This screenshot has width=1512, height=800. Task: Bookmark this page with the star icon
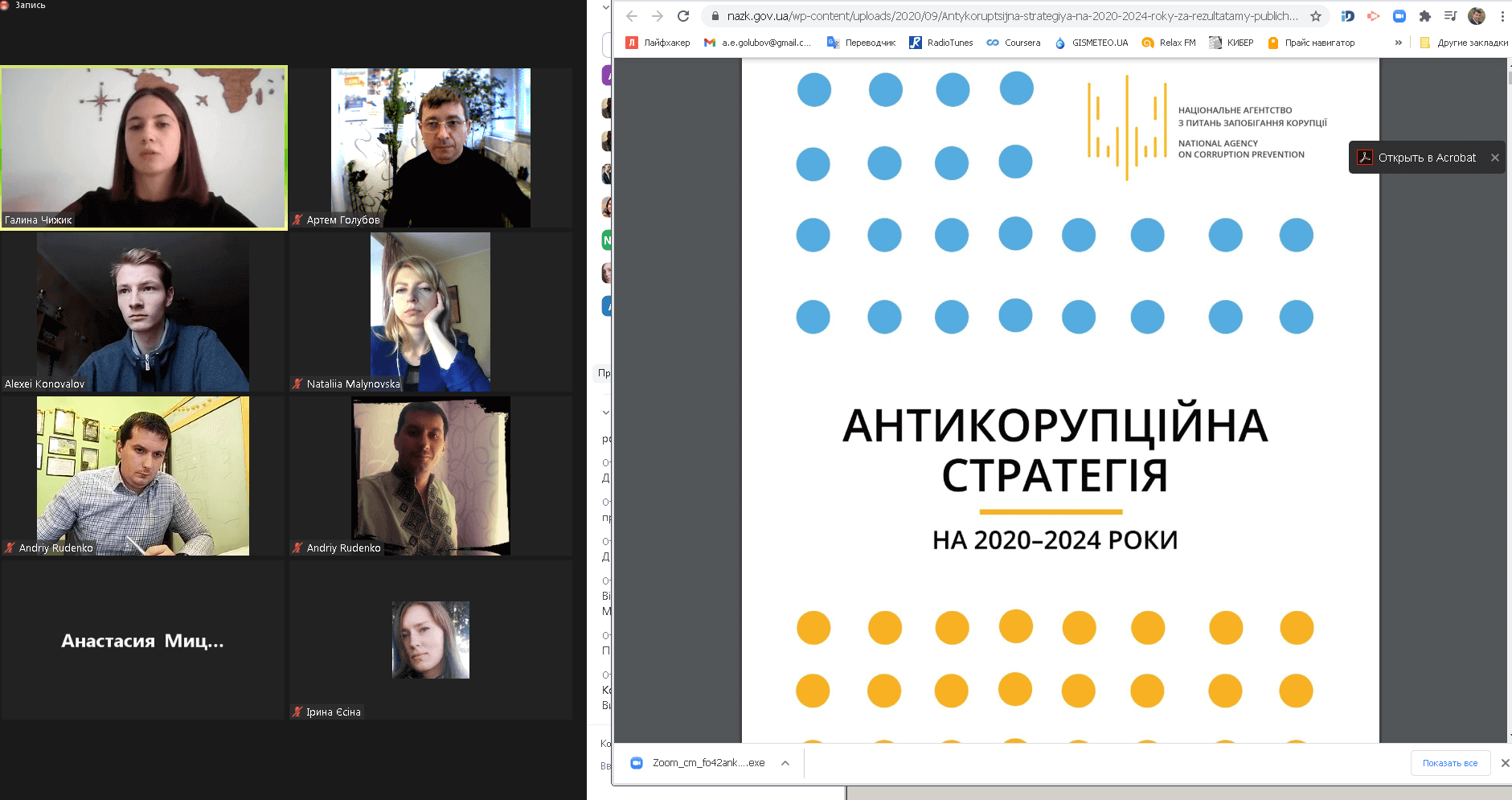click(x=1316, y=16)
